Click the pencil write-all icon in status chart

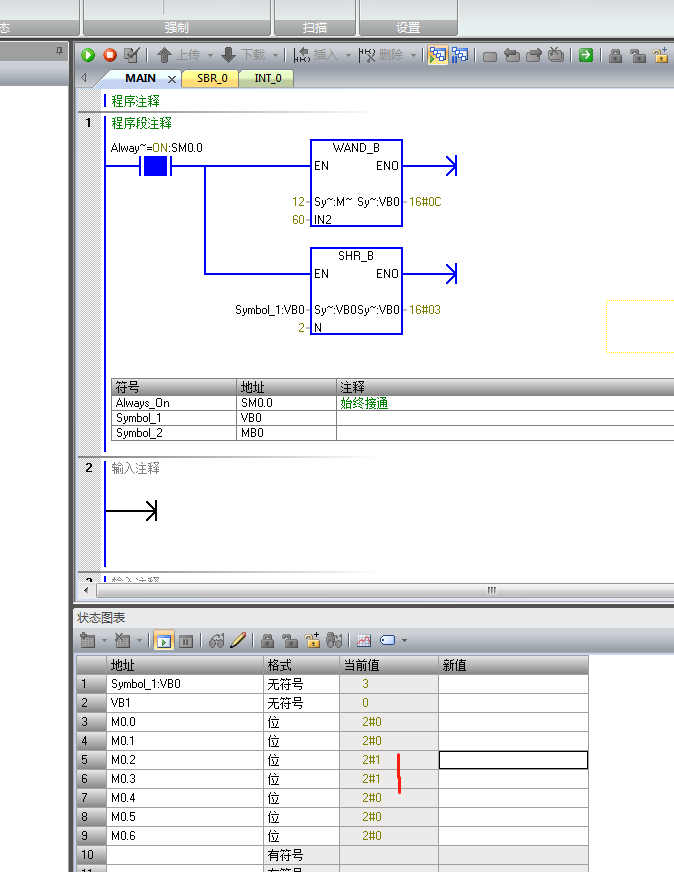(238, 640)
